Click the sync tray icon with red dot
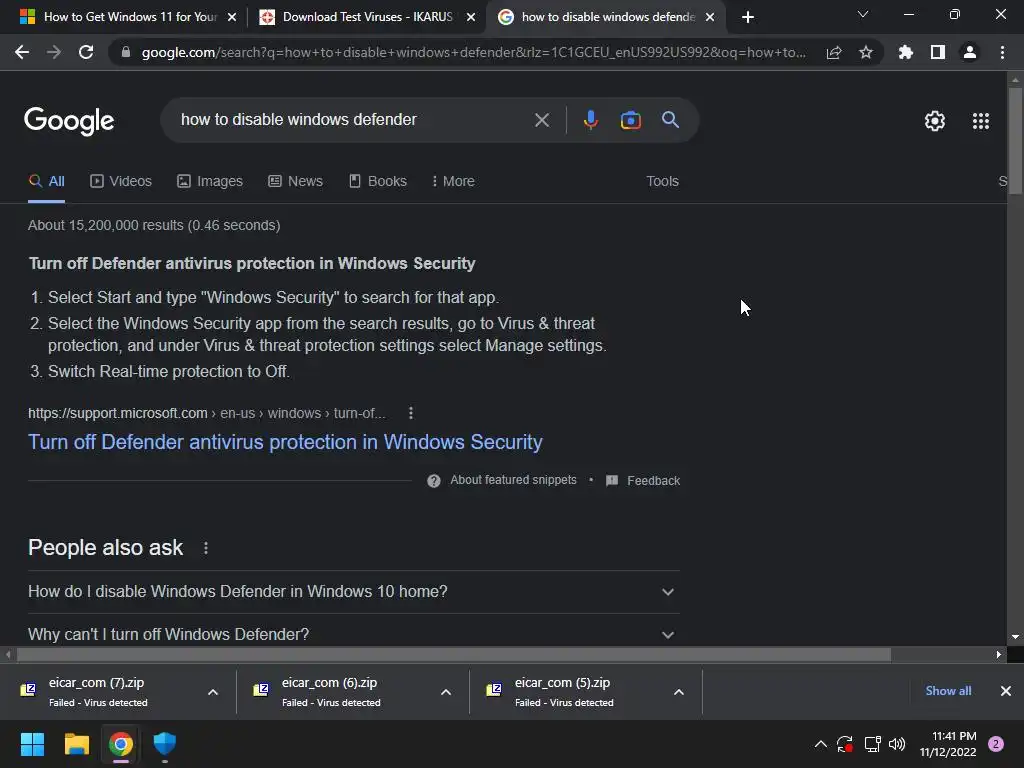Viewport: 1024px width, 768px height. pyautogui.click(x=844, y=744)
